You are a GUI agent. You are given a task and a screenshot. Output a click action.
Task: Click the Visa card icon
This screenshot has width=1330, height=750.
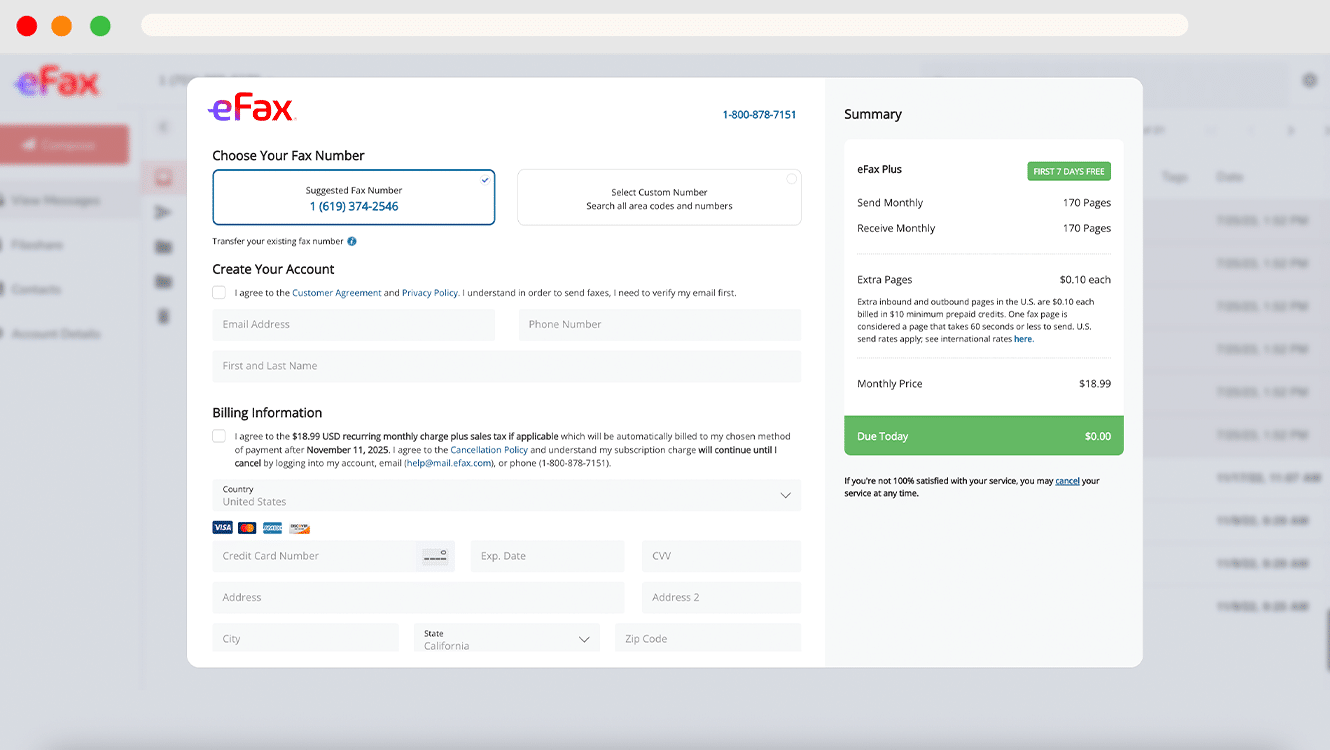[x=222, y=527]
